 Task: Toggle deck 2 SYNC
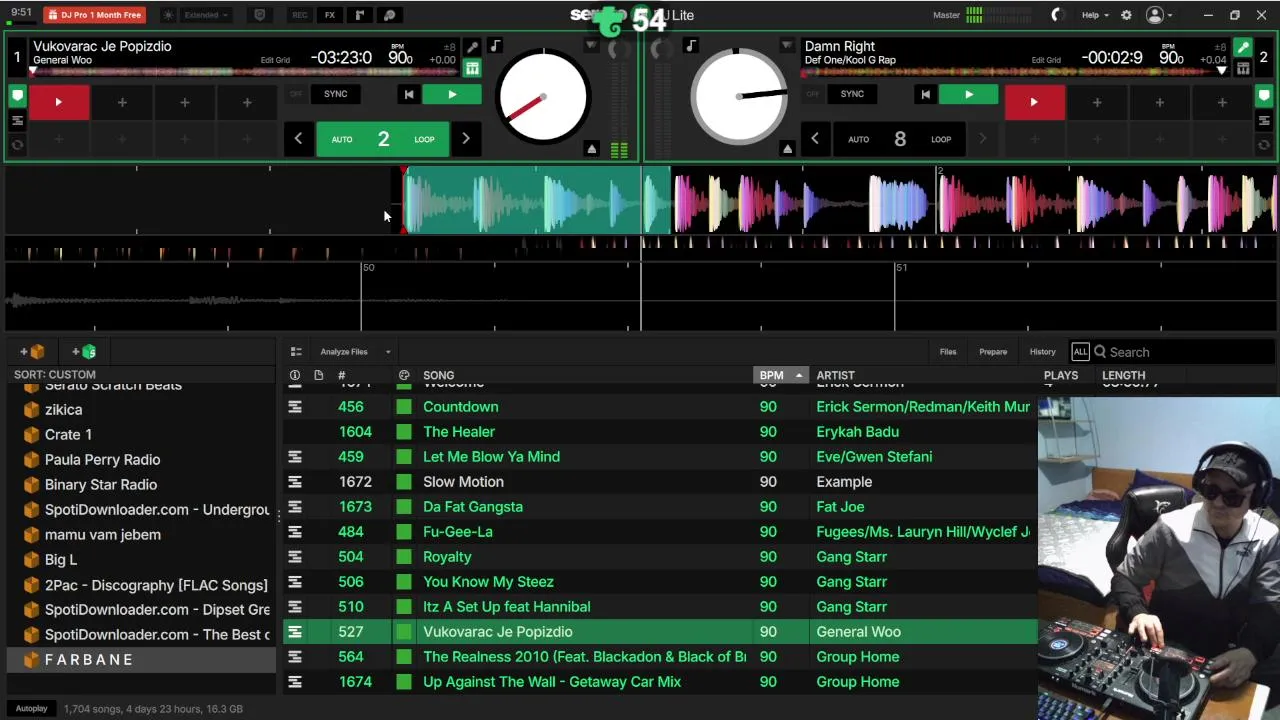click(x=852, y=94)
